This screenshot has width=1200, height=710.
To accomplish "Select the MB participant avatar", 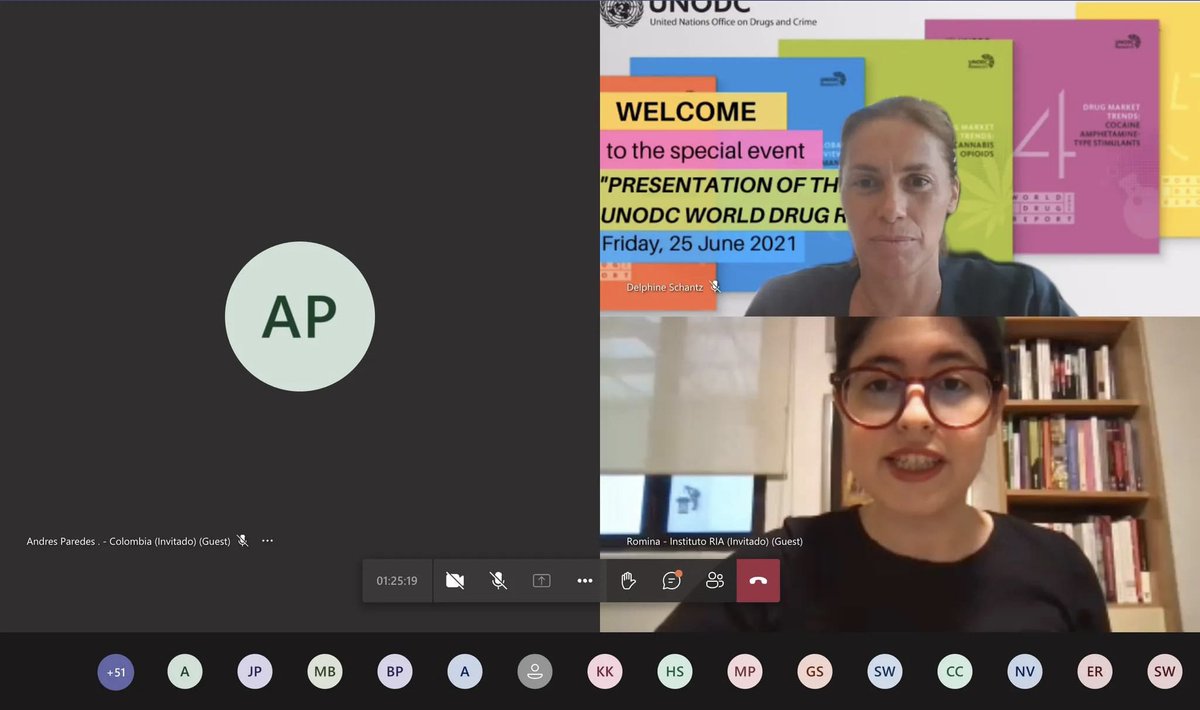I will [325, 672].
